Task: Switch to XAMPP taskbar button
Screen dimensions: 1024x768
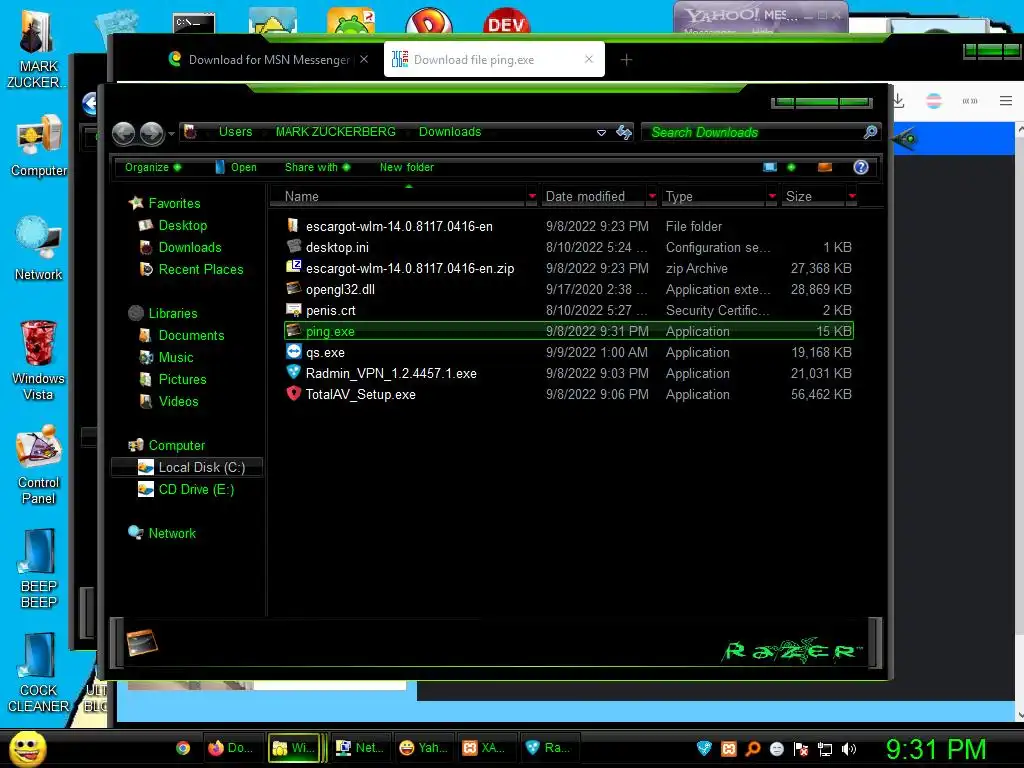Action: 485,748
